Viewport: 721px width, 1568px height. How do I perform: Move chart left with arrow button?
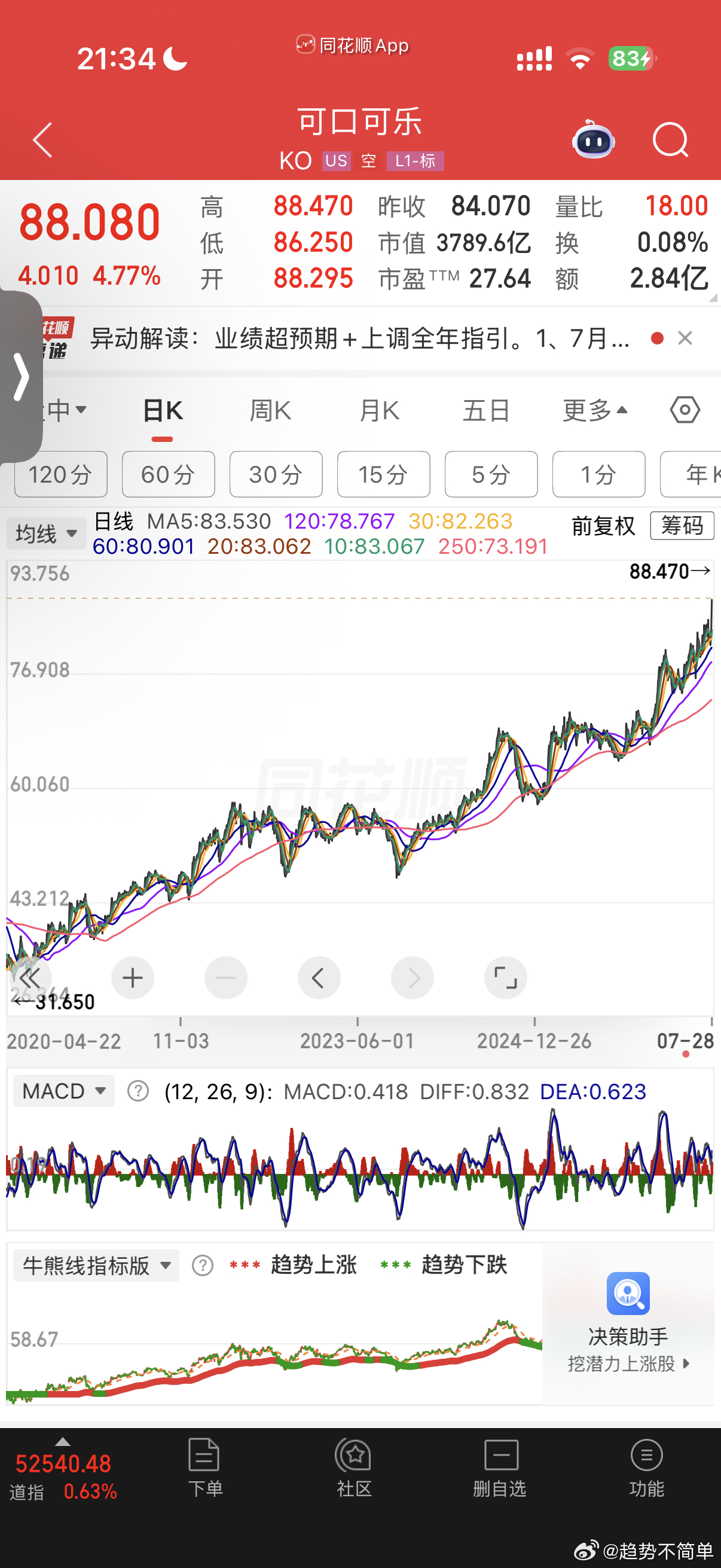pyautogui.click(x=319, y=978)
